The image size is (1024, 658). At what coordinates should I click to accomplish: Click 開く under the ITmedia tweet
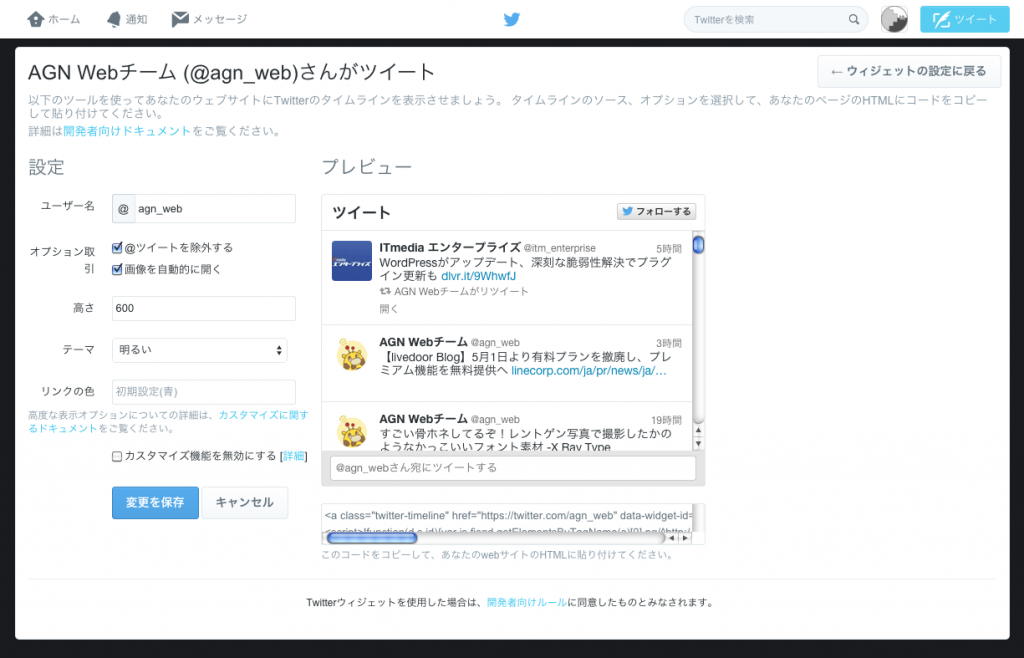coord(389,309)
